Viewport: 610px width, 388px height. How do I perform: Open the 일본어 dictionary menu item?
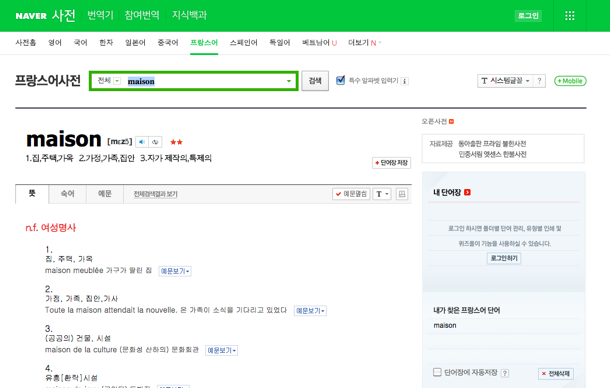pyautogui.click(x=135, y=42)
